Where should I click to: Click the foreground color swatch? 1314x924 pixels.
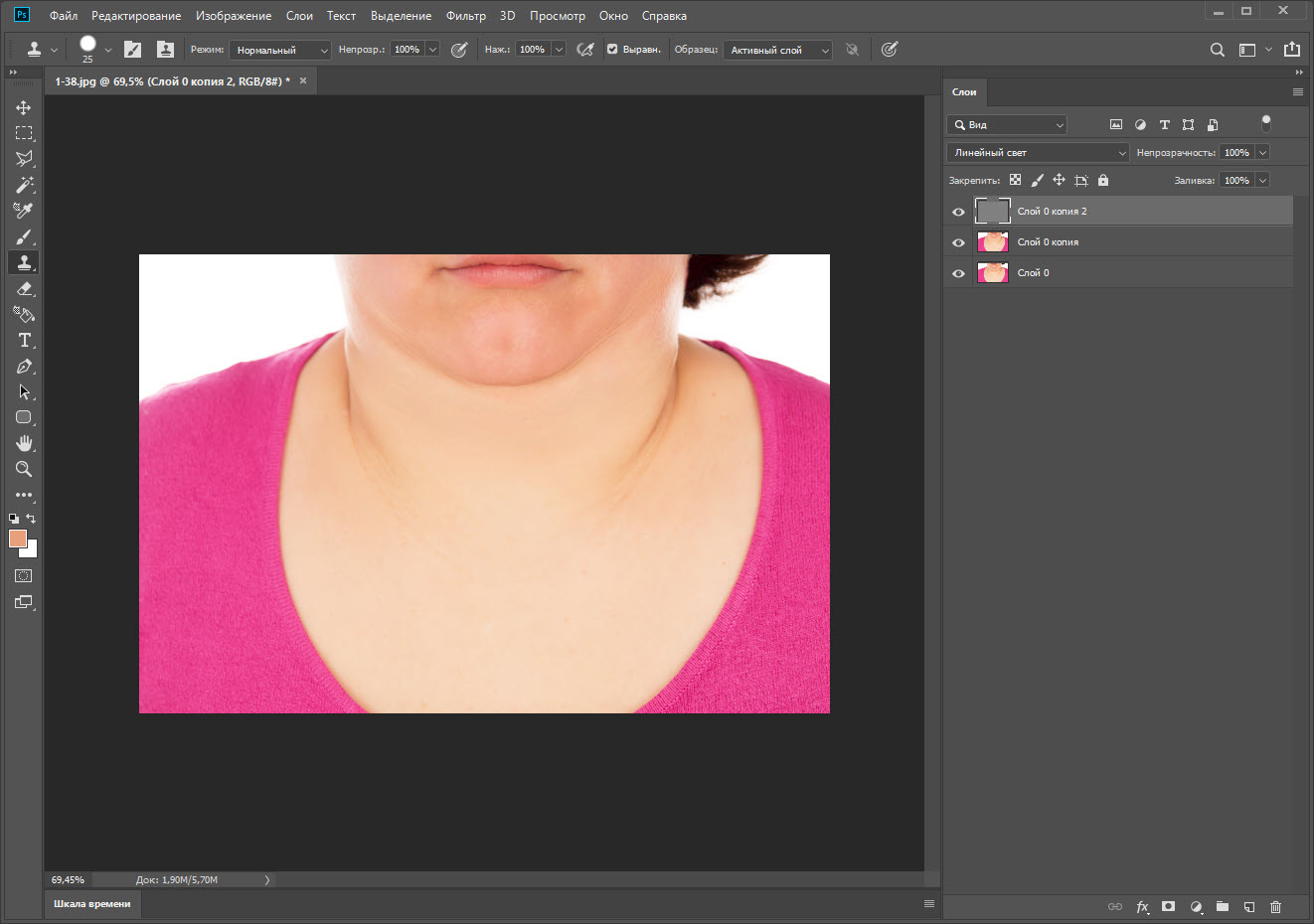(x=17, y=538)
